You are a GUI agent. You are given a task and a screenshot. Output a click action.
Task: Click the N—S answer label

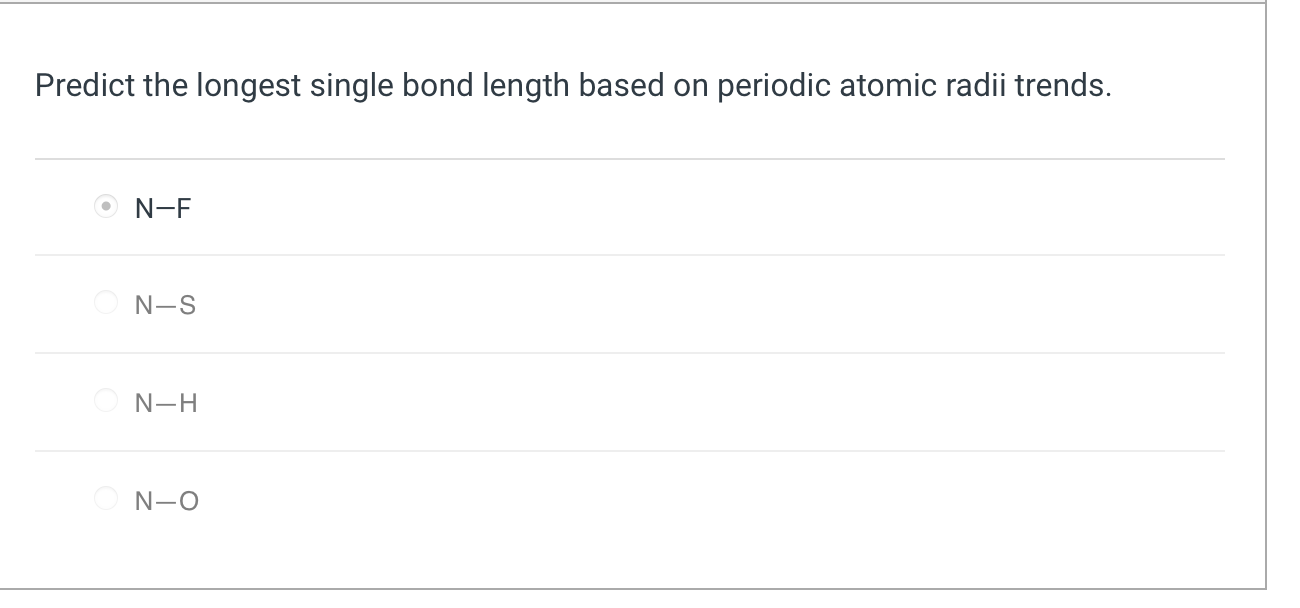(165, 305)
